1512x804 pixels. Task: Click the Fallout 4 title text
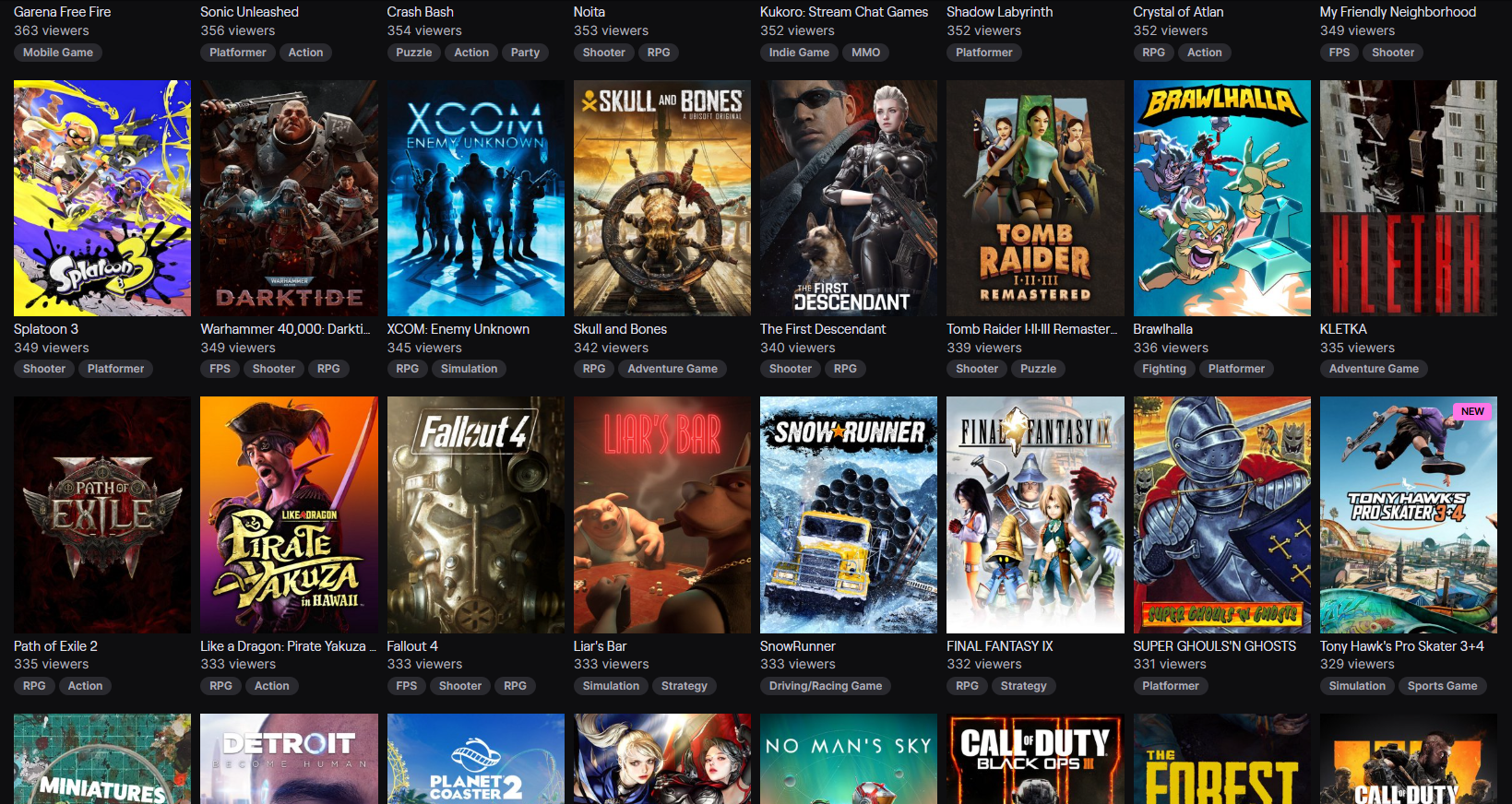(412, 646)
